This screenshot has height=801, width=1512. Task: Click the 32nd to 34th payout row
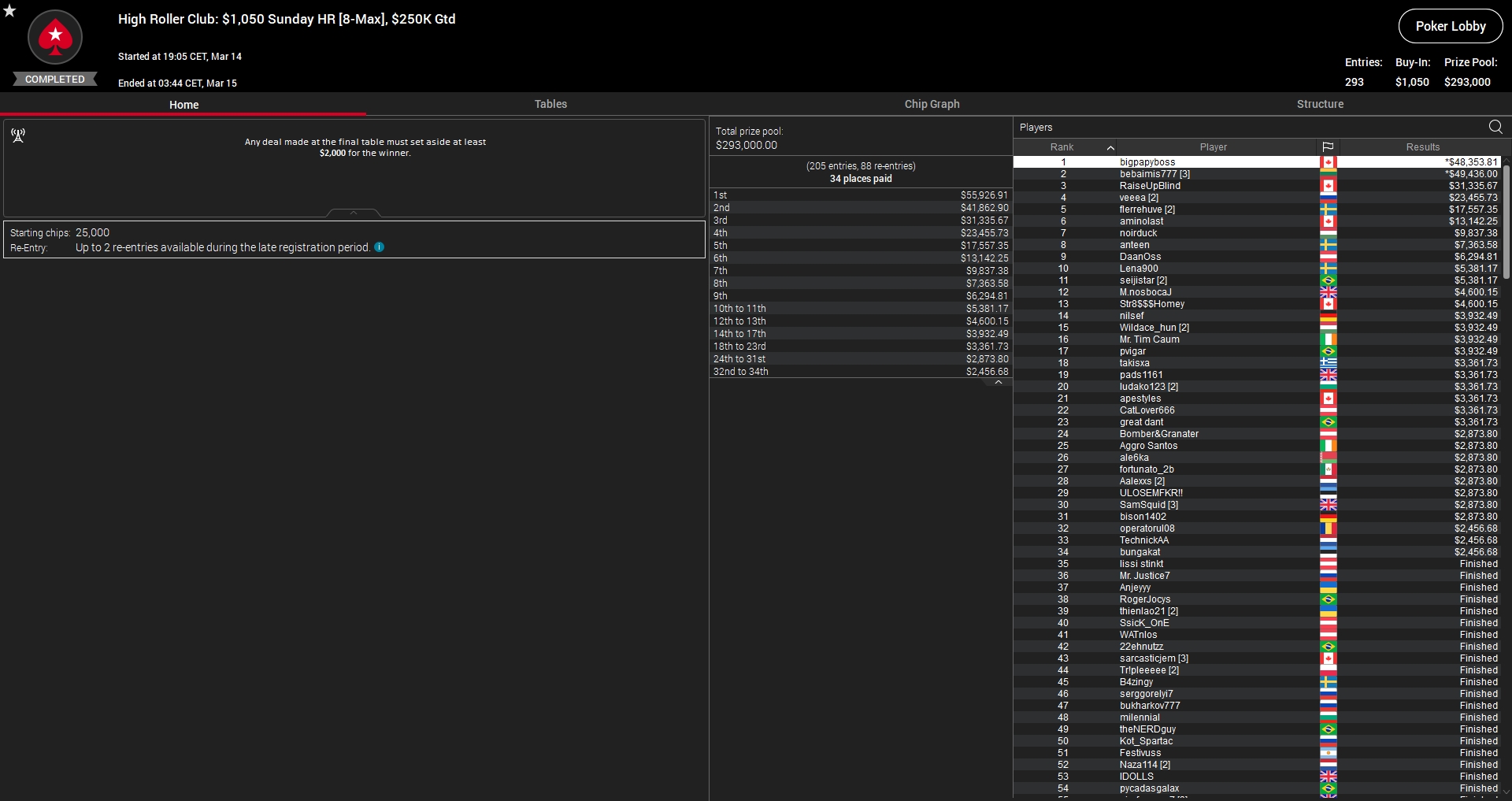click(x=861, y=372)
